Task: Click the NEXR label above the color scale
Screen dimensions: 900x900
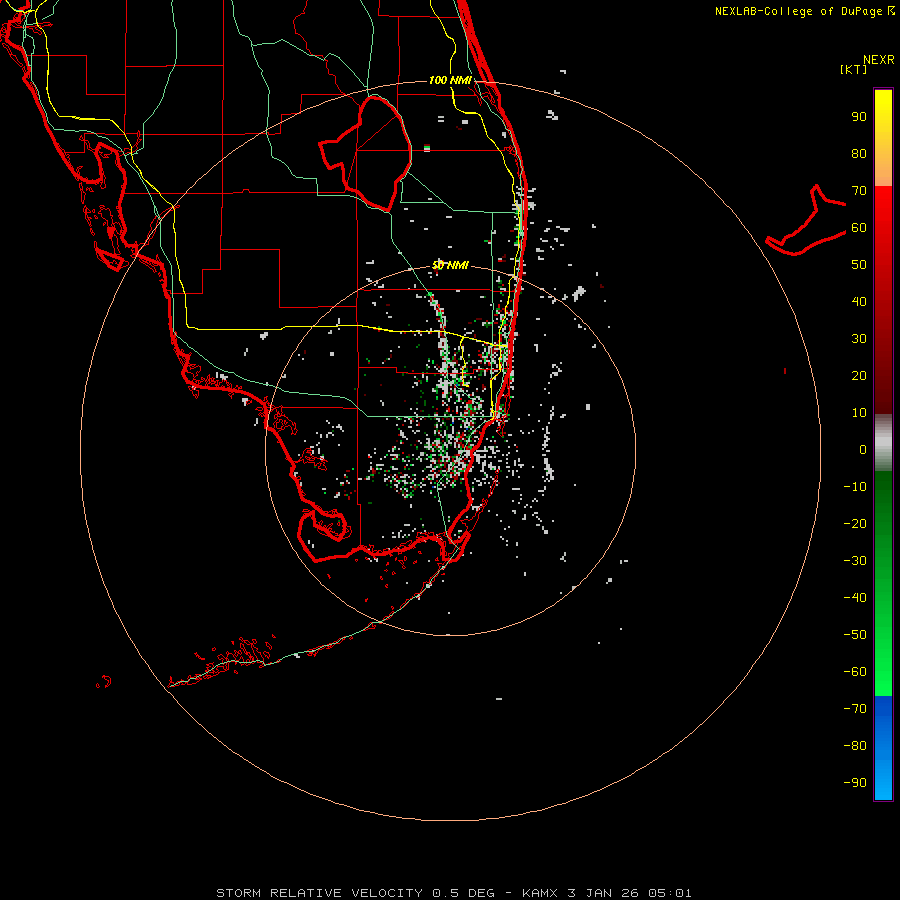Action: click(x=878, y=60)
